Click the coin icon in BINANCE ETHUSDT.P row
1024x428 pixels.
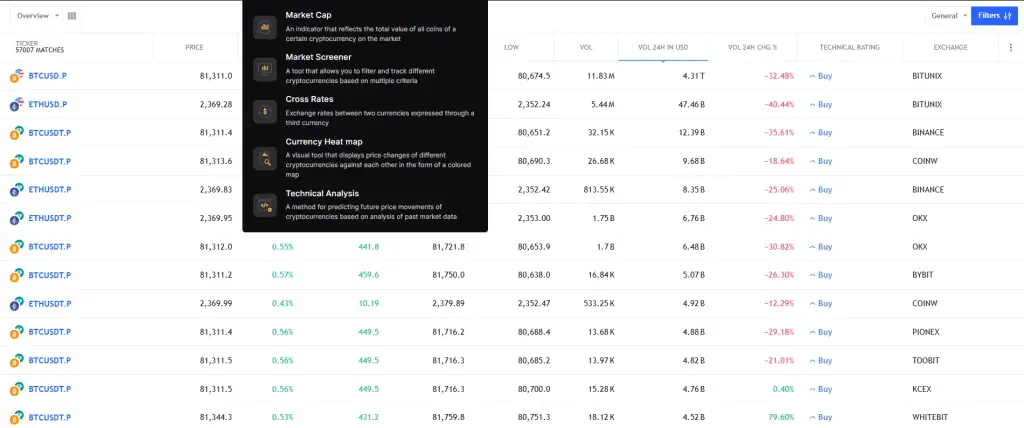pyautogui.click(x=16, y=189)
